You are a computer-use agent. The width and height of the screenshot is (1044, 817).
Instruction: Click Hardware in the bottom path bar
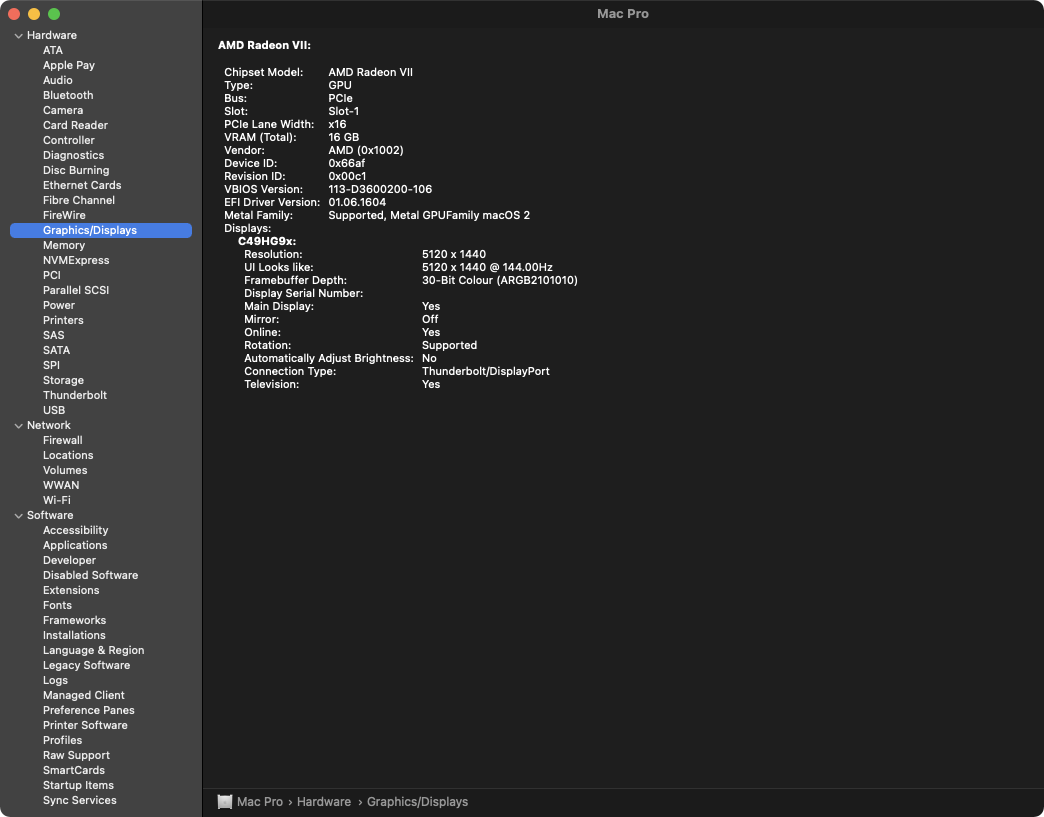pyautogui.click(x=324, y=802)
